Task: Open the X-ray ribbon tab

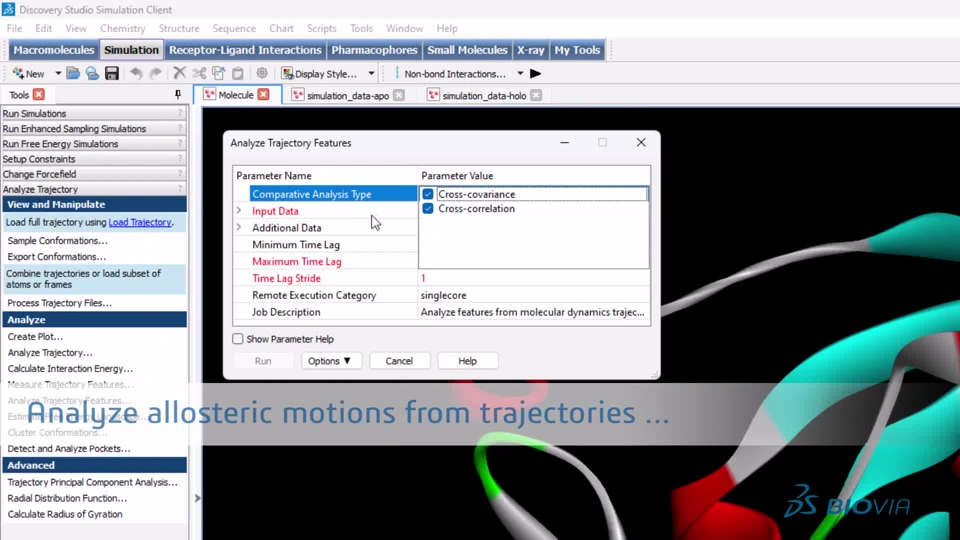Action: click(530, 50)
